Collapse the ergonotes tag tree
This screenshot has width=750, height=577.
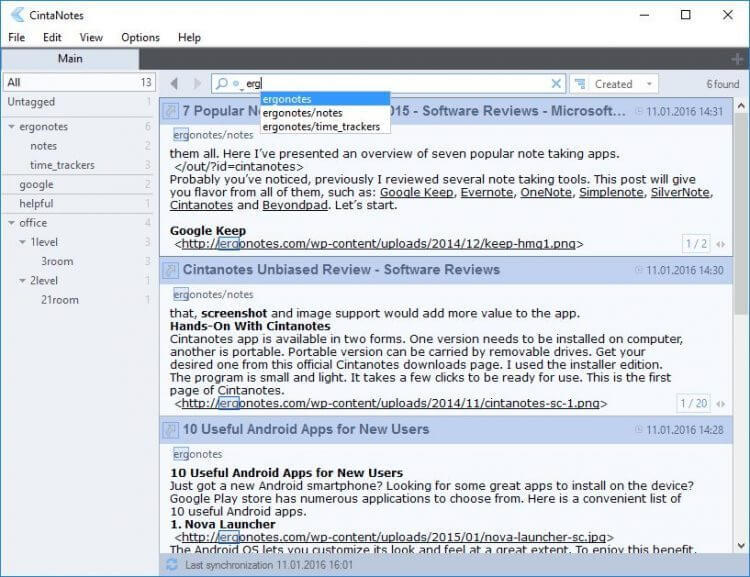tap(11, 127)
